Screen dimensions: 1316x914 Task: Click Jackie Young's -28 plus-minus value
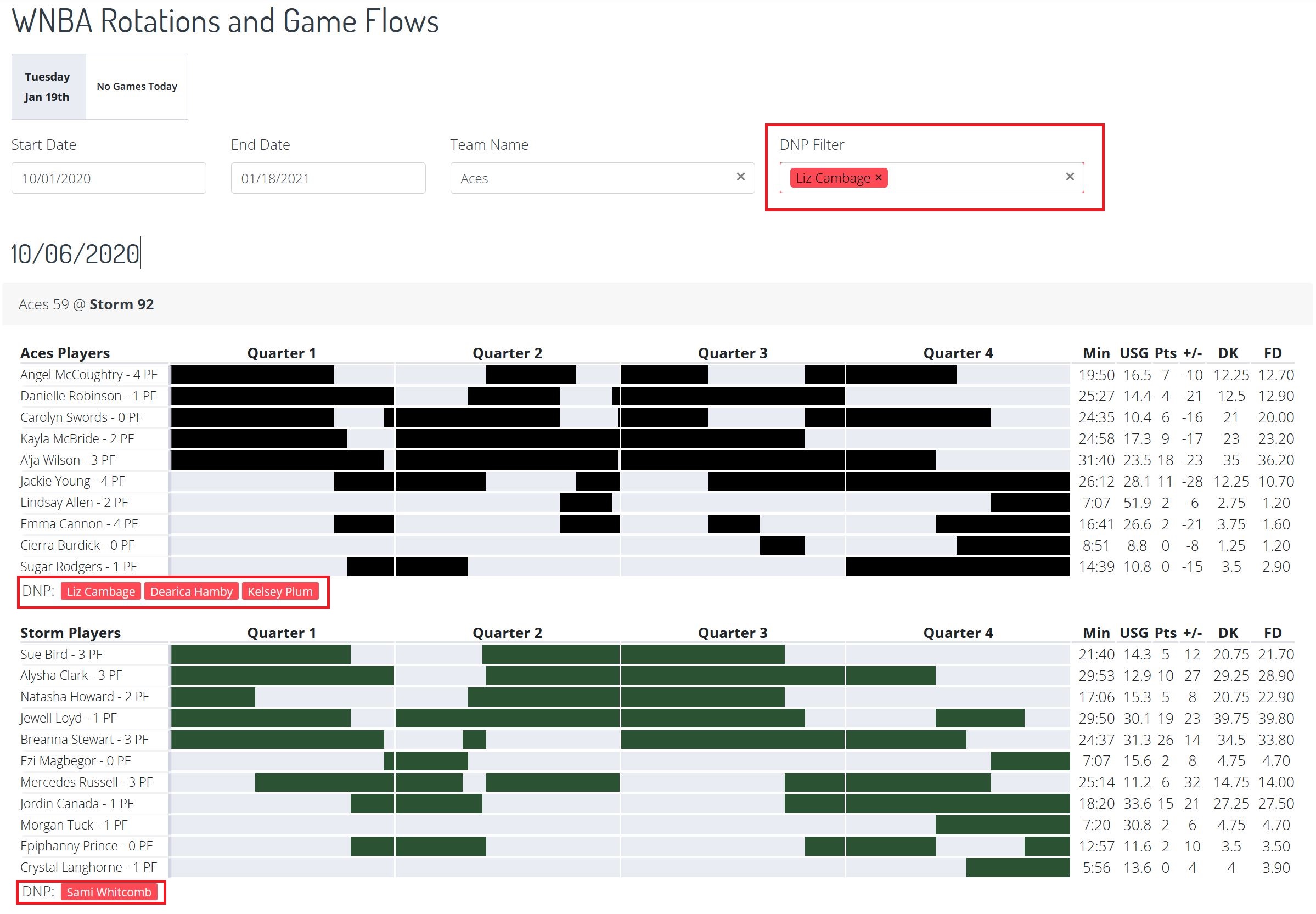coord(1191,481)
